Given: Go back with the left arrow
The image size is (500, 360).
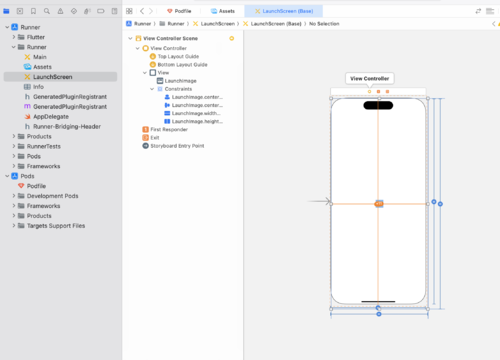Looking at the screenshot, I should [x=142, y=11].
